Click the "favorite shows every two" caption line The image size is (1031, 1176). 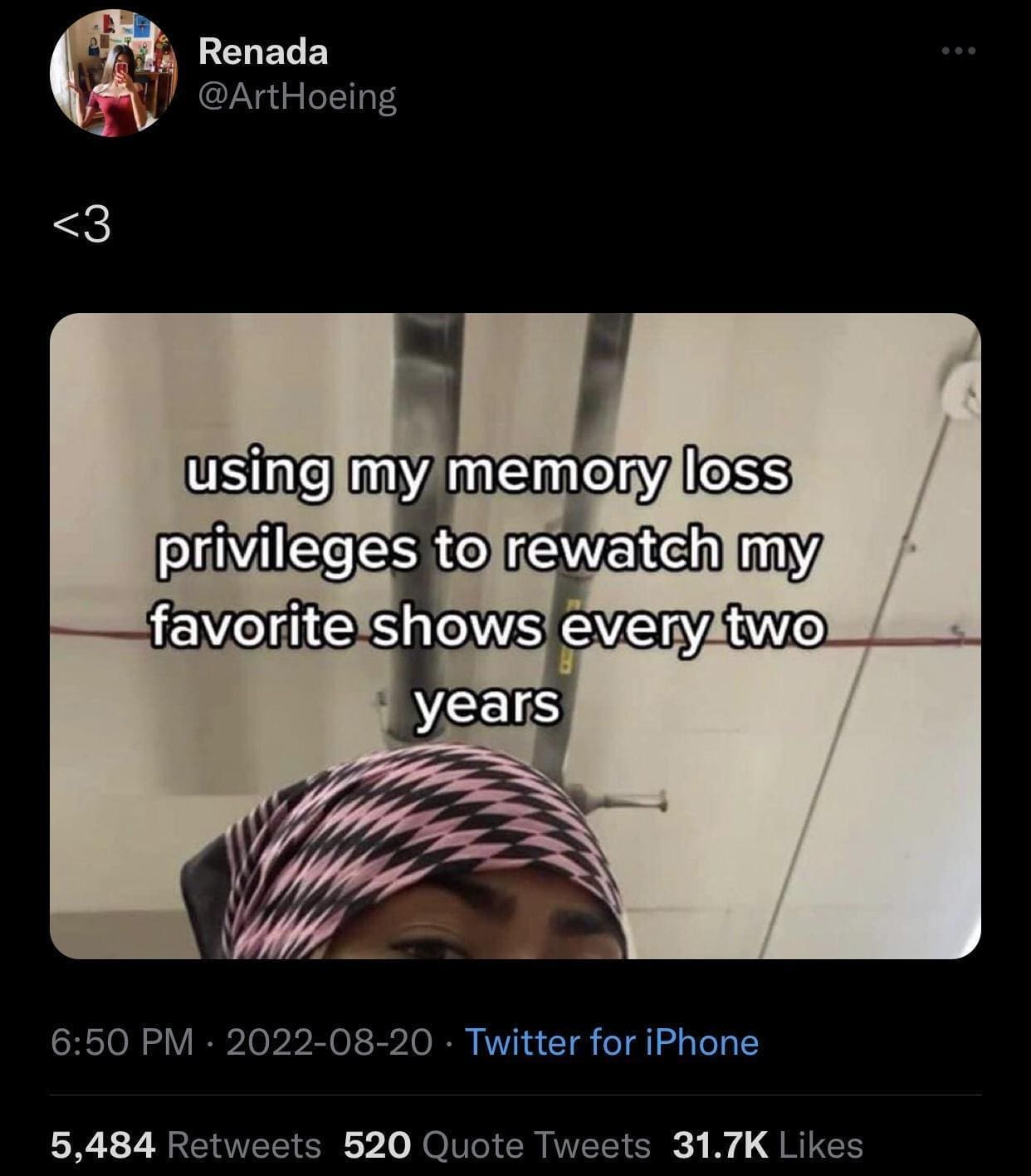488,628
